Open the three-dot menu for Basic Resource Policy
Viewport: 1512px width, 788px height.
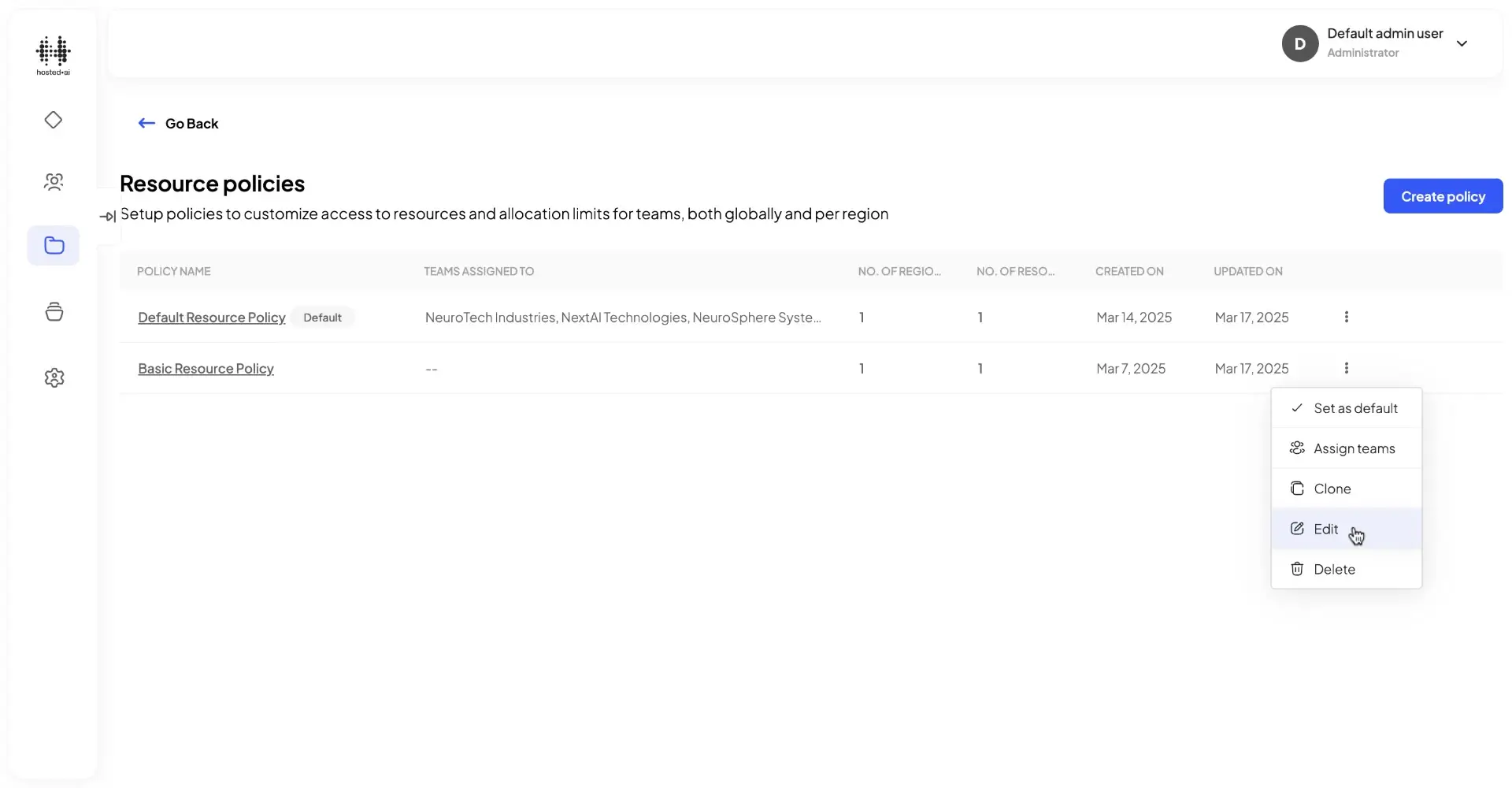click(1346, 368)
